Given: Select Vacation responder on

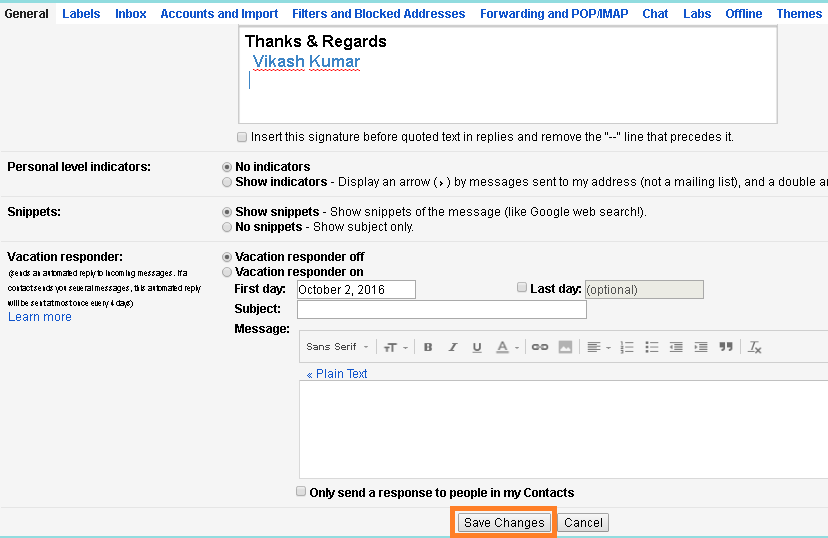Looking at the screenshot, I should (x=227, y=272).
